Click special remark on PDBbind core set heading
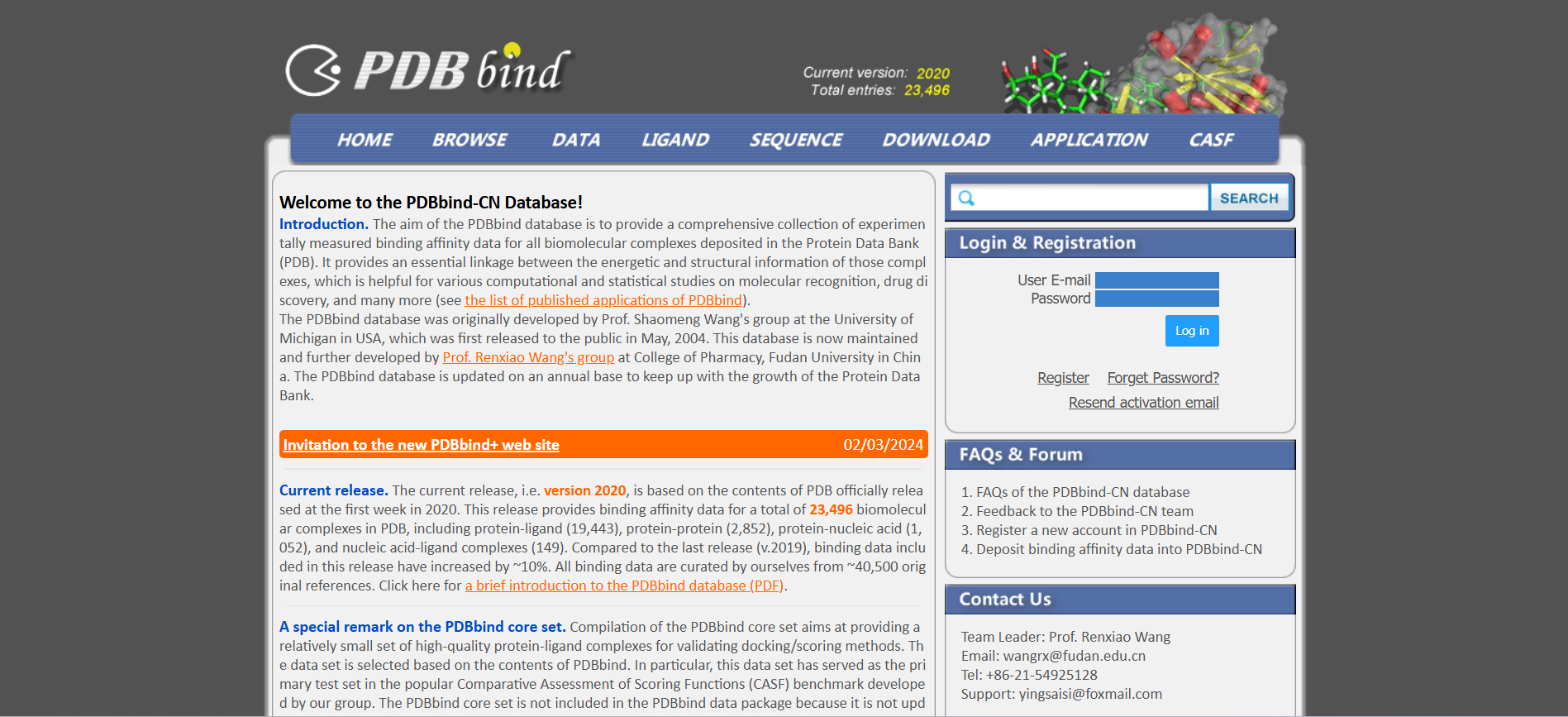This screenshot has width=1568, height=717. click(x=422, y=627)
